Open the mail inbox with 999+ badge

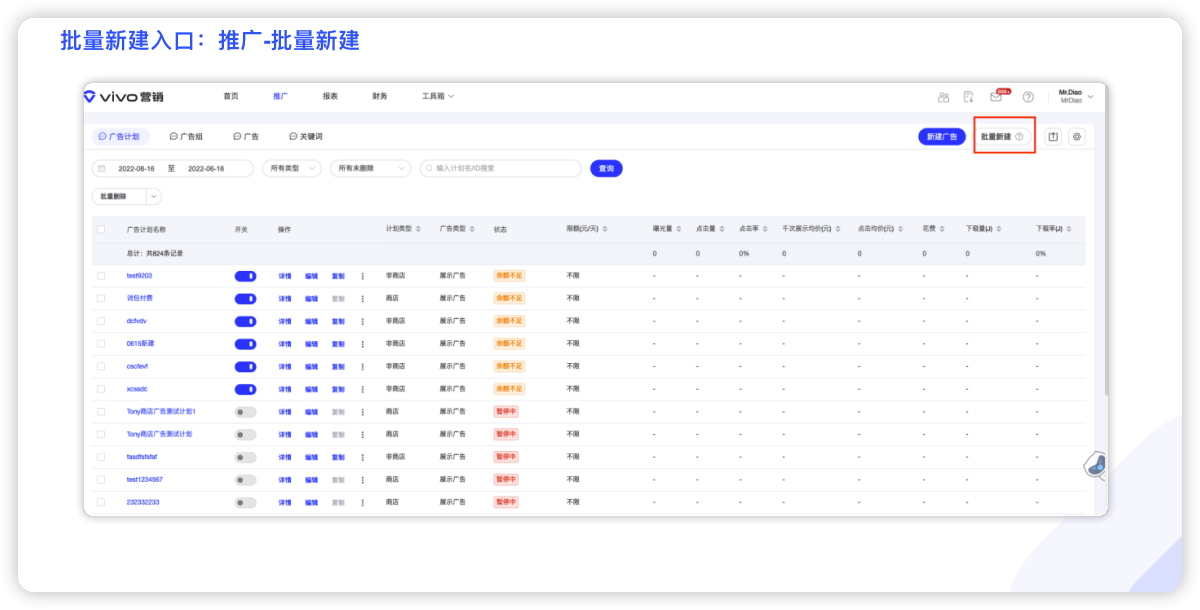(x=996, y=97)
